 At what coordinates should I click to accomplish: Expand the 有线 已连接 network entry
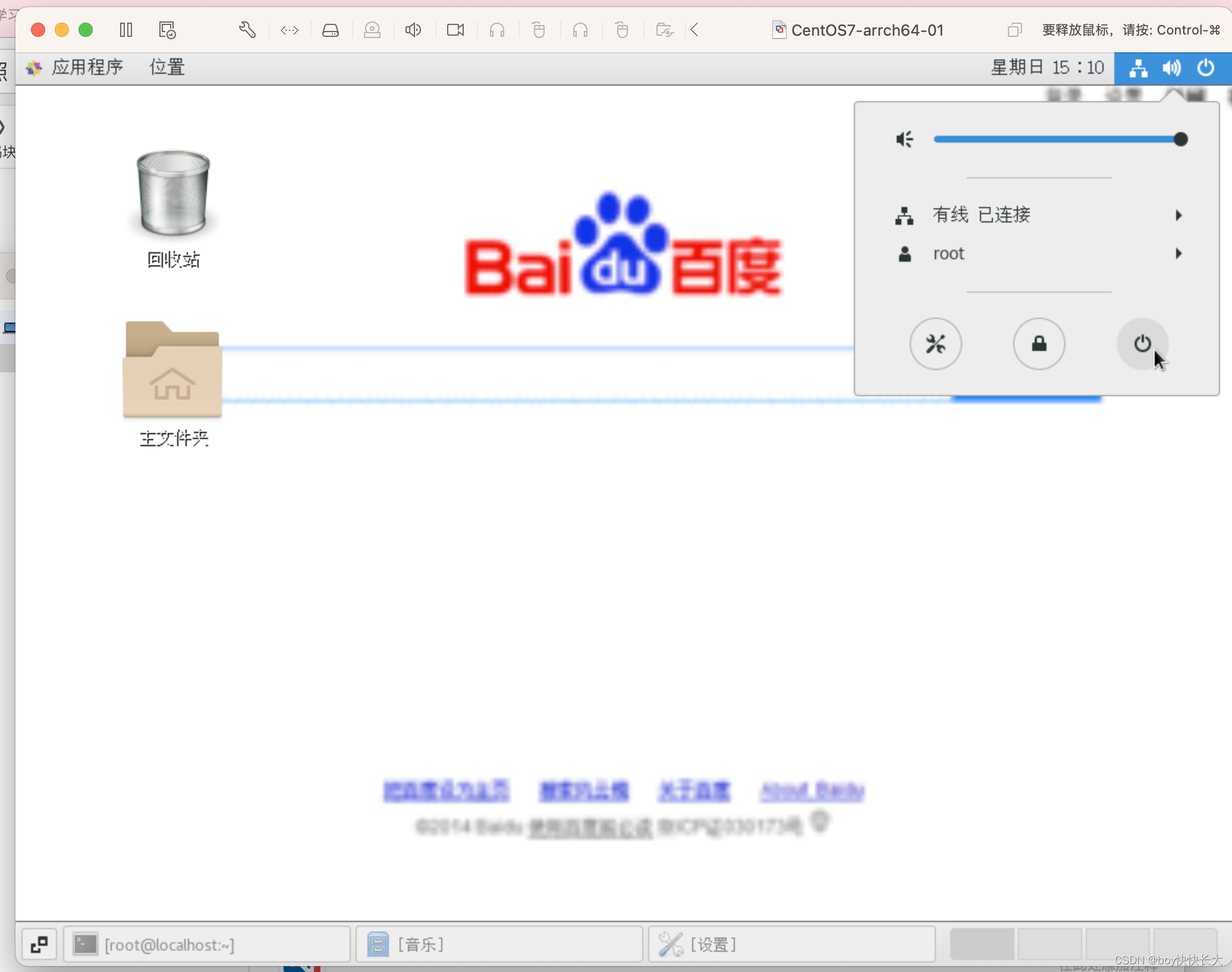(x=1038, y=215)
